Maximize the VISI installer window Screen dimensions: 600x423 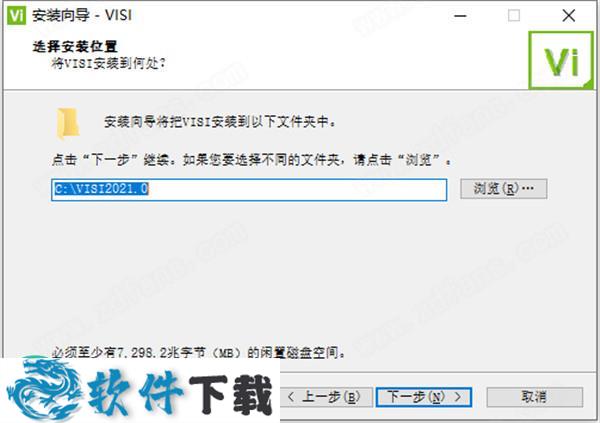coord(514,16)
